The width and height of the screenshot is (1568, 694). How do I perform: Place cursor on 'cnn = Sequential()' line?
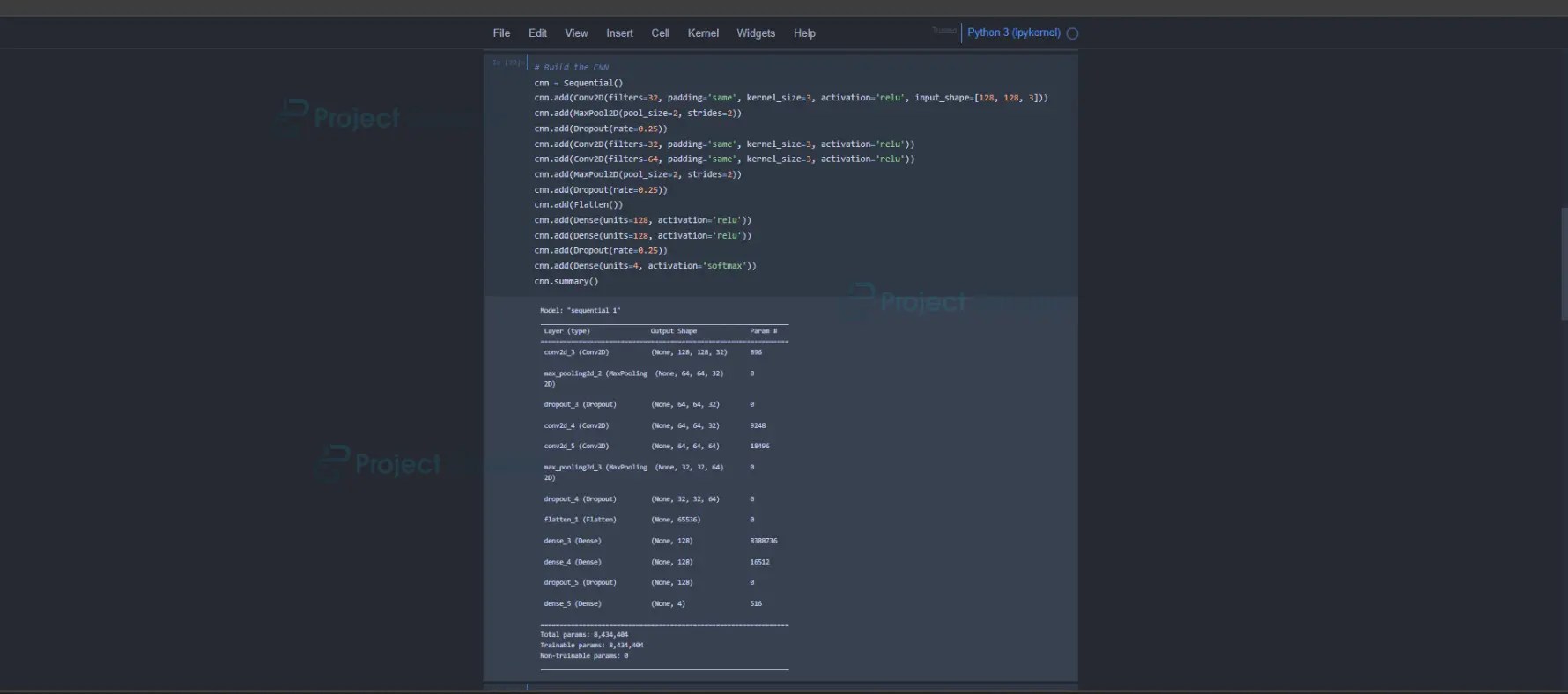[578, 83]
